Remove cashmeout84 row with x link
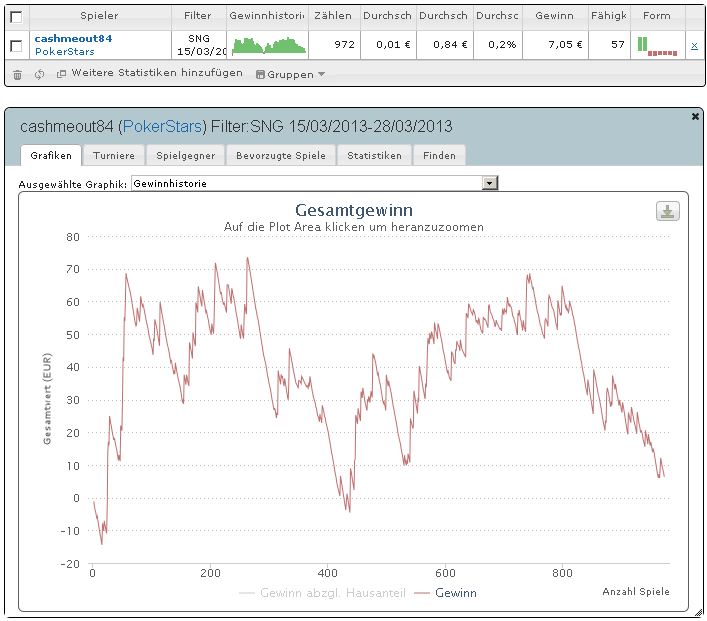 point(694,46)
